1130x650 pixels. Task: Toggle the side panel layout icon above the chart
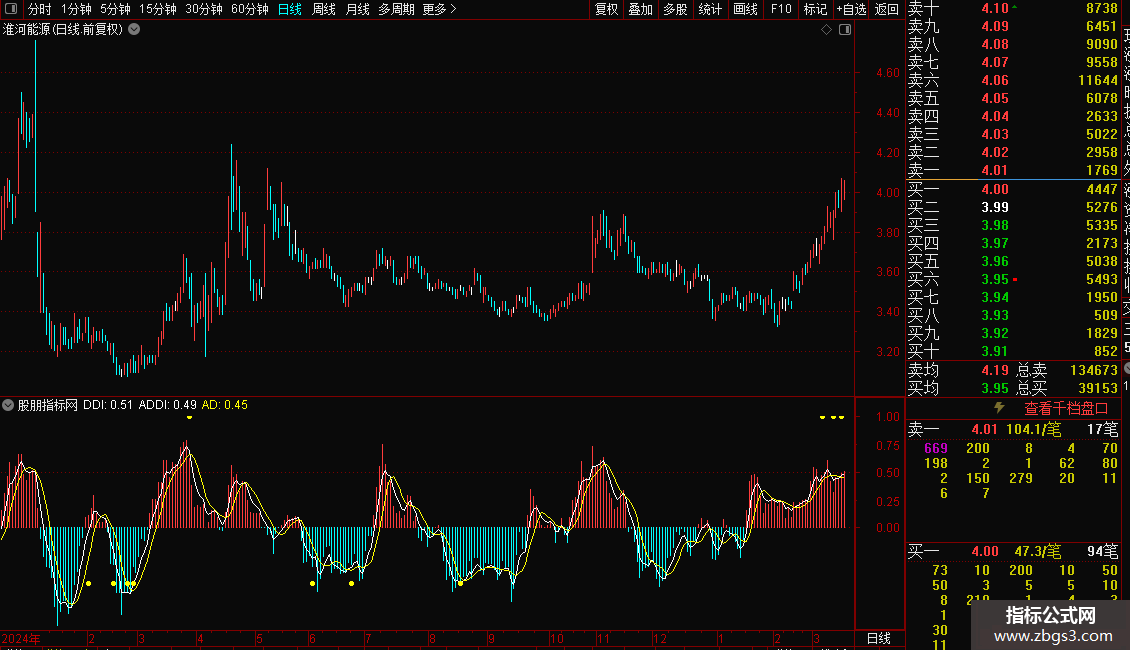[x=845, y=30]
